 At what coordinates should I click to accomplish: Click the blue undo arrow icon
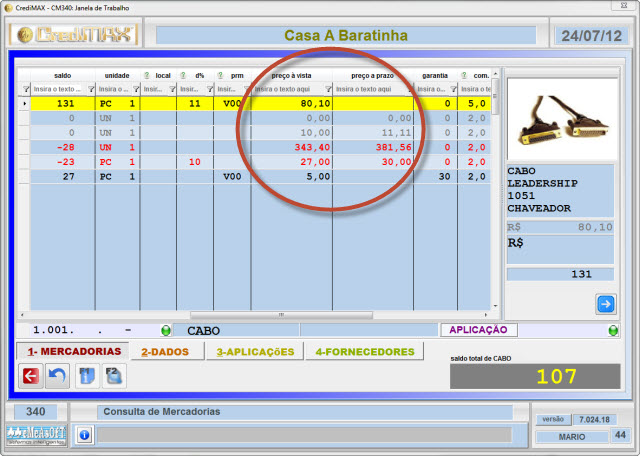[x=57, y=376]
